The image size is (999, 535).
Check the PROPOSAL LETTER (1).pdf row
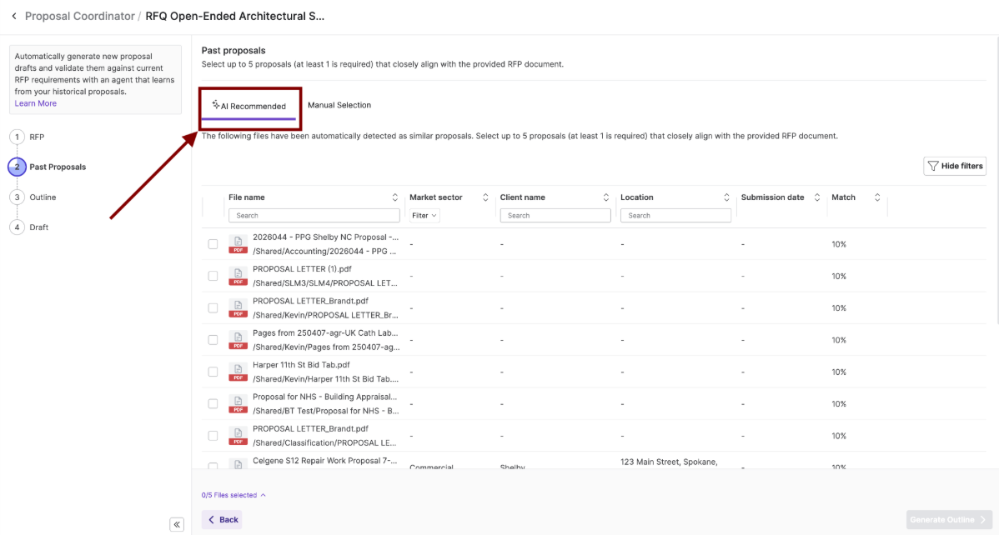[213, 276]
